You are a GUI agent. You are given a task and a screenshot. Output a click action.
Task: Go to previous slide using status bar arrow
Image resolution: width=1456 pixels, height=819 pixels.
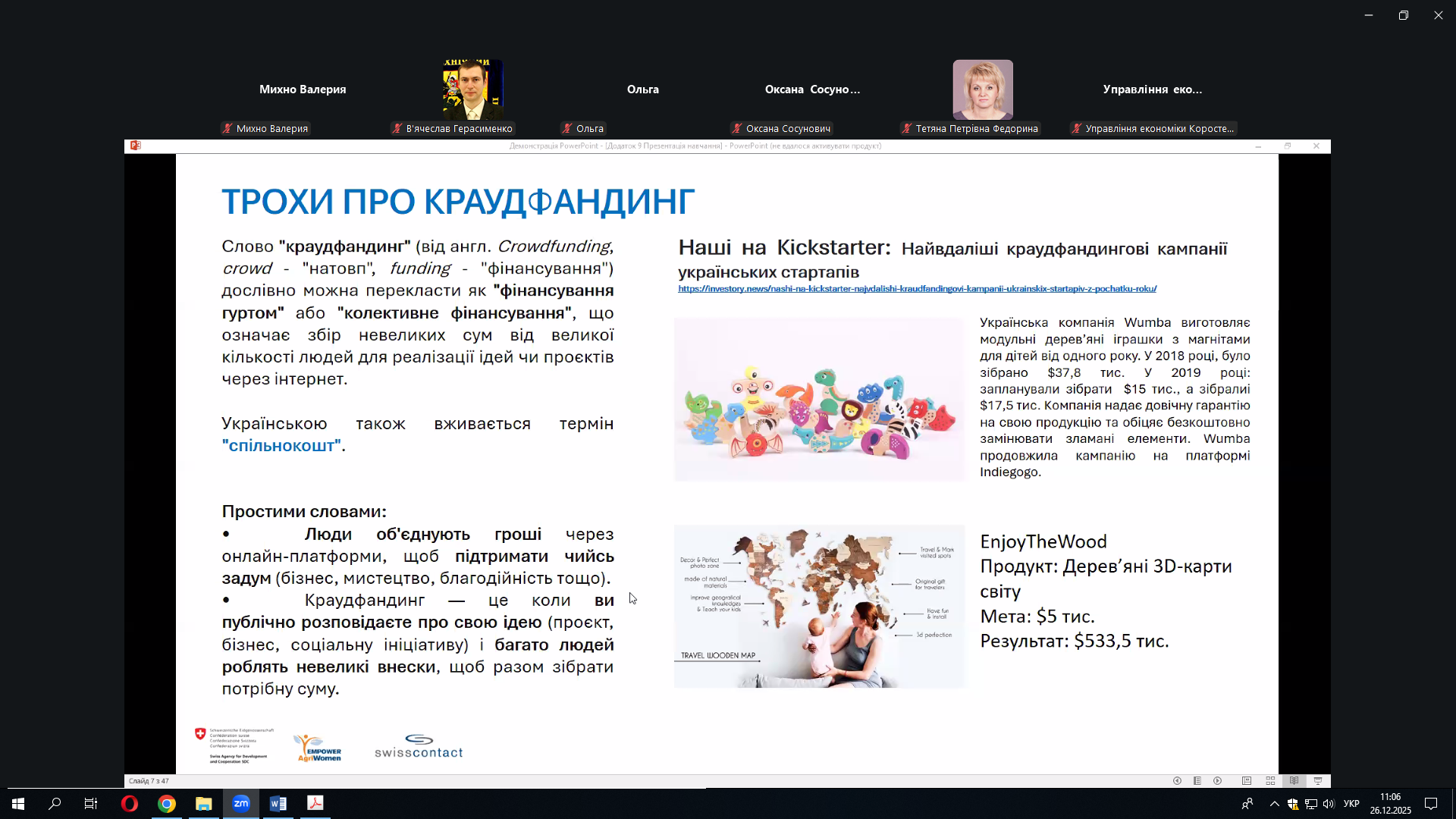click(x=1177, y=781)
